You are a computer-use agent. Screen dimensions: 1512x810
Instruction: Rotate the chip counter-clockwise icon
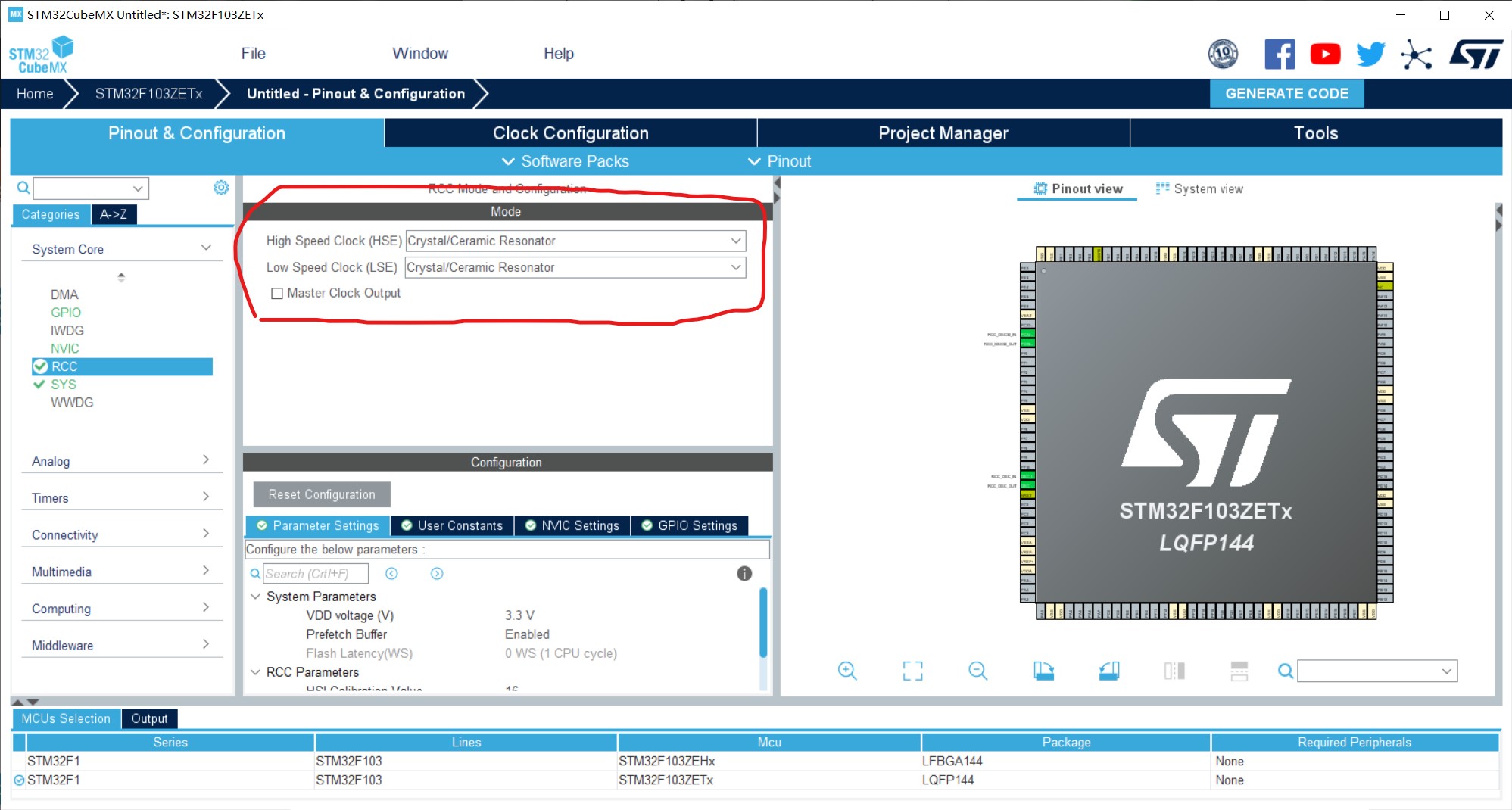(1109, 671)
